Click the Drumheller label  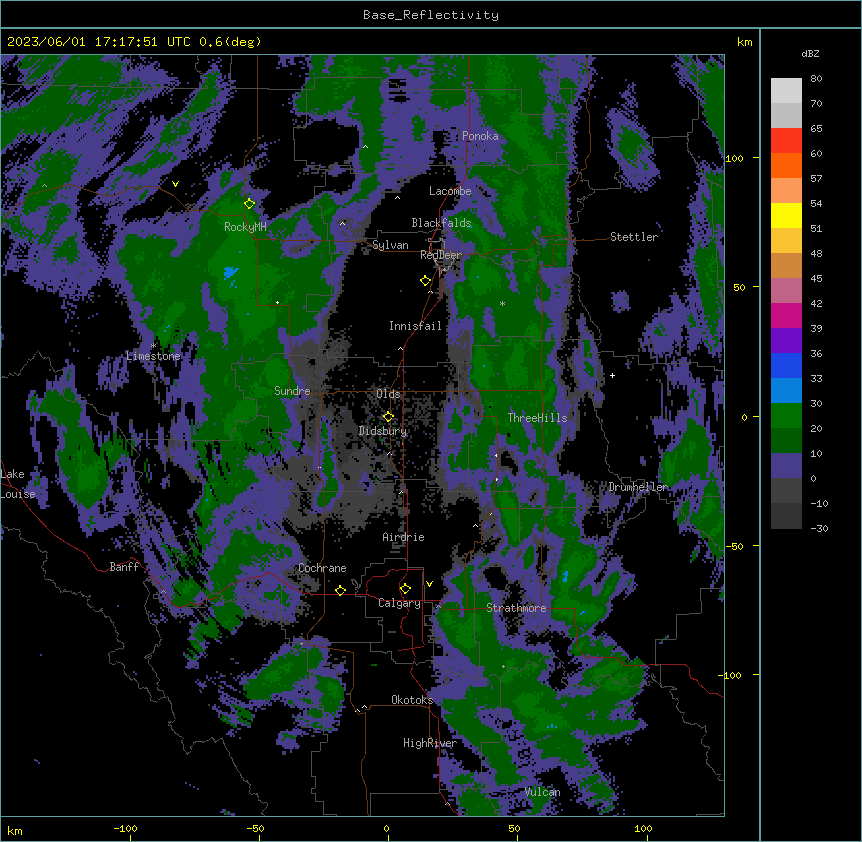tap(638, 487)
